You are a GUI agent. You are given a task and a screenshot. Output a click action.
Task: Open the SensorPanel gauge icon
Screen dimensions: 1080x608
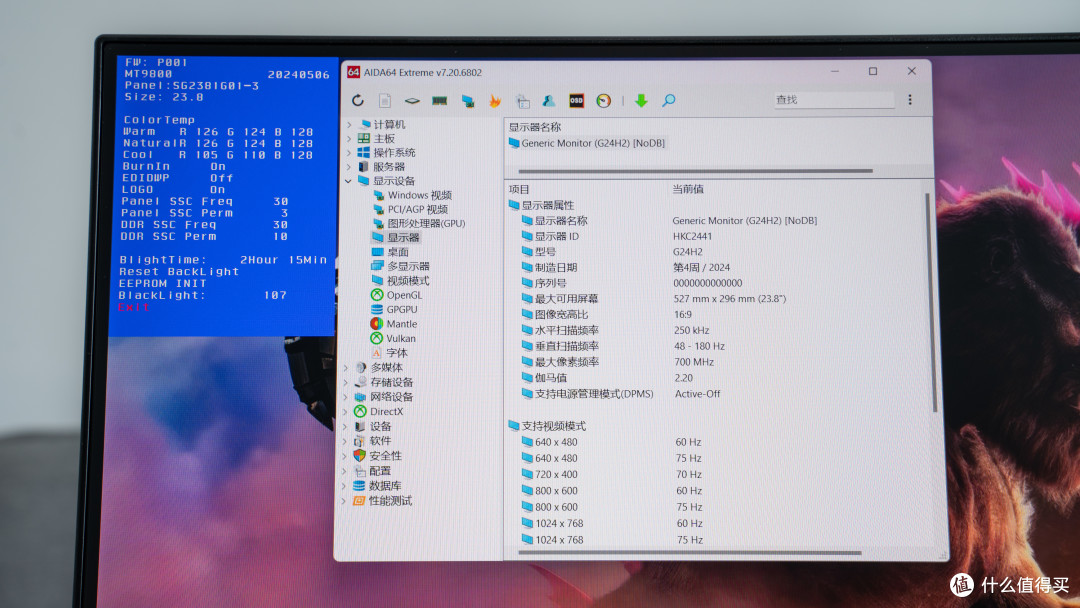coord(604,100)
